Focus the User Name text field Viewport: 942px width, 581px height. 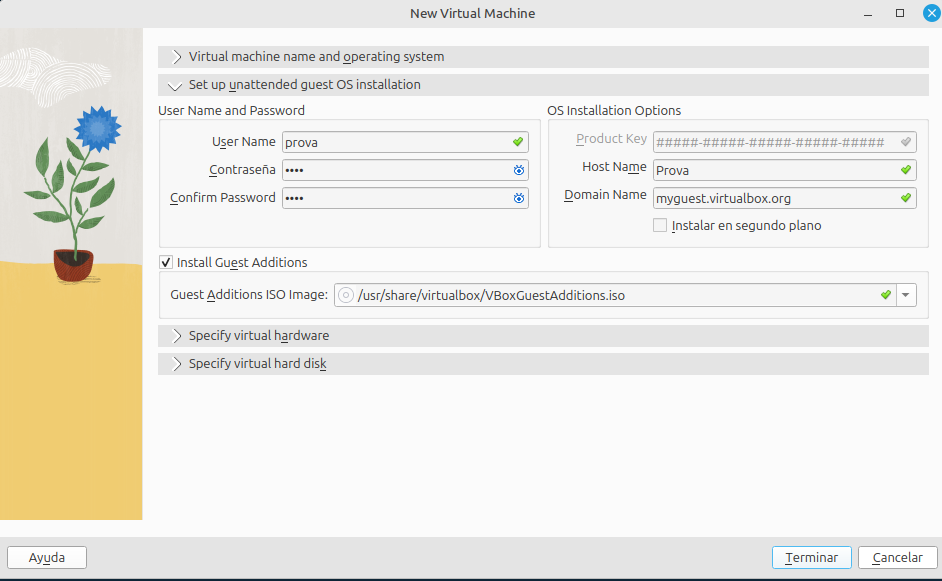[x=405, y=142]
